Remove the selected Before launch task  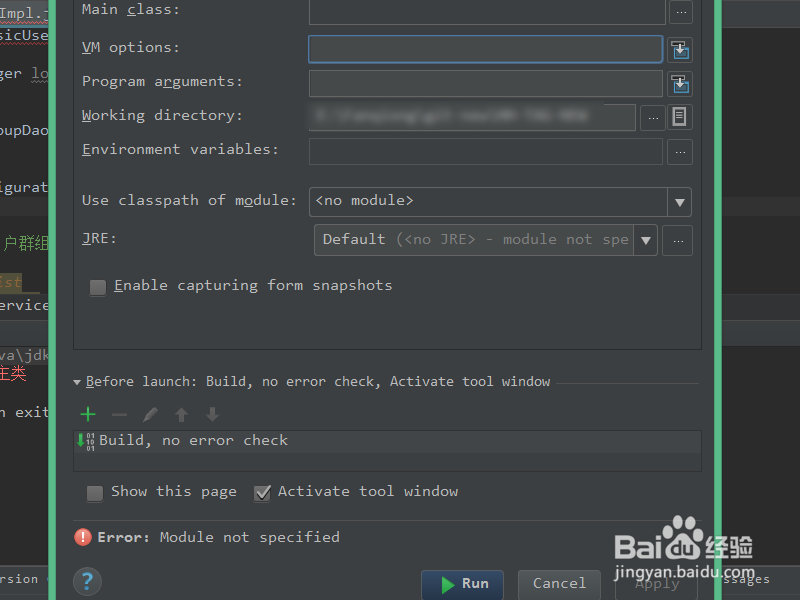point(118,413)
